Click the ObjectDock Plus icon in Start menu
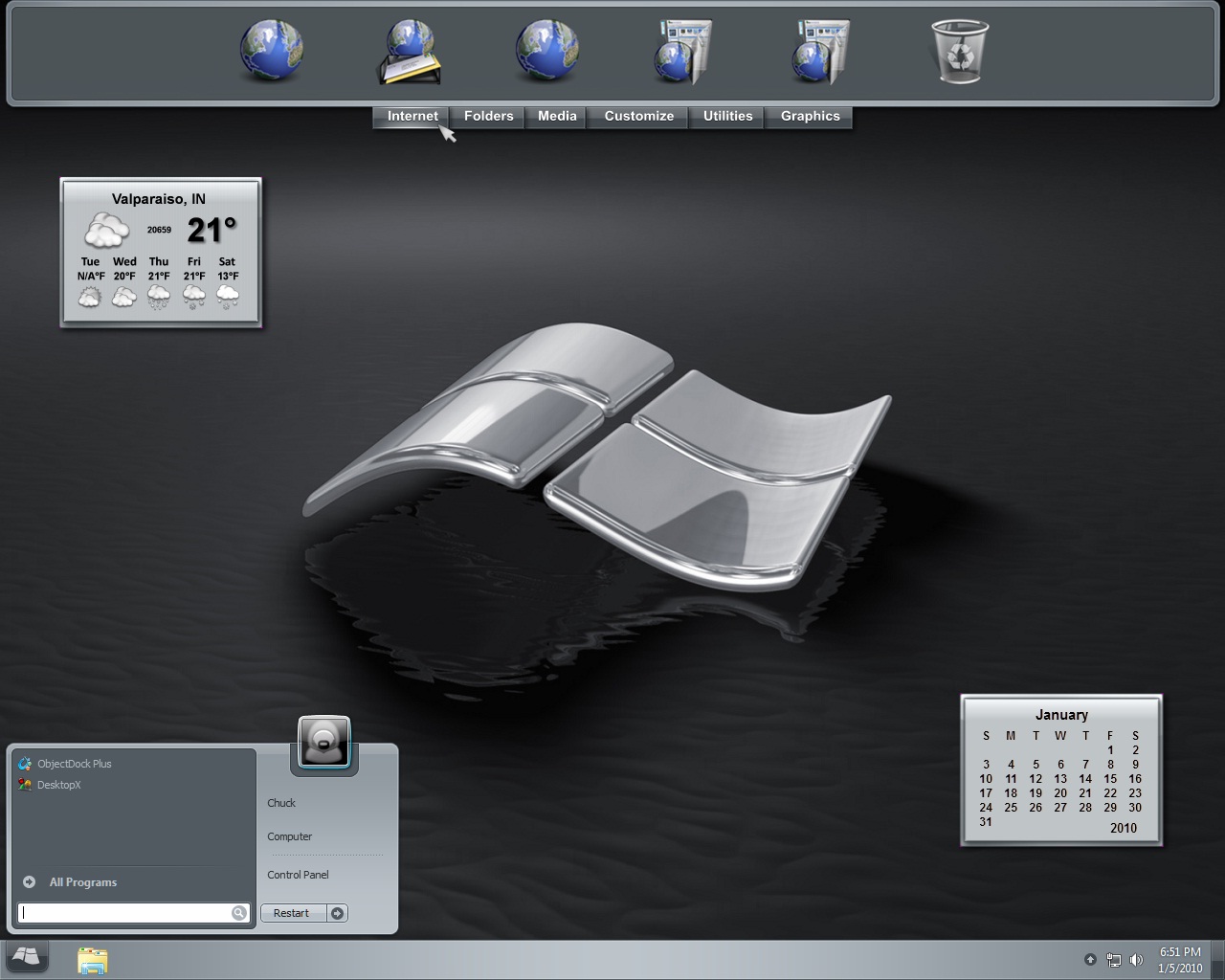This screenshot has height=980, width=1225. 25,764
